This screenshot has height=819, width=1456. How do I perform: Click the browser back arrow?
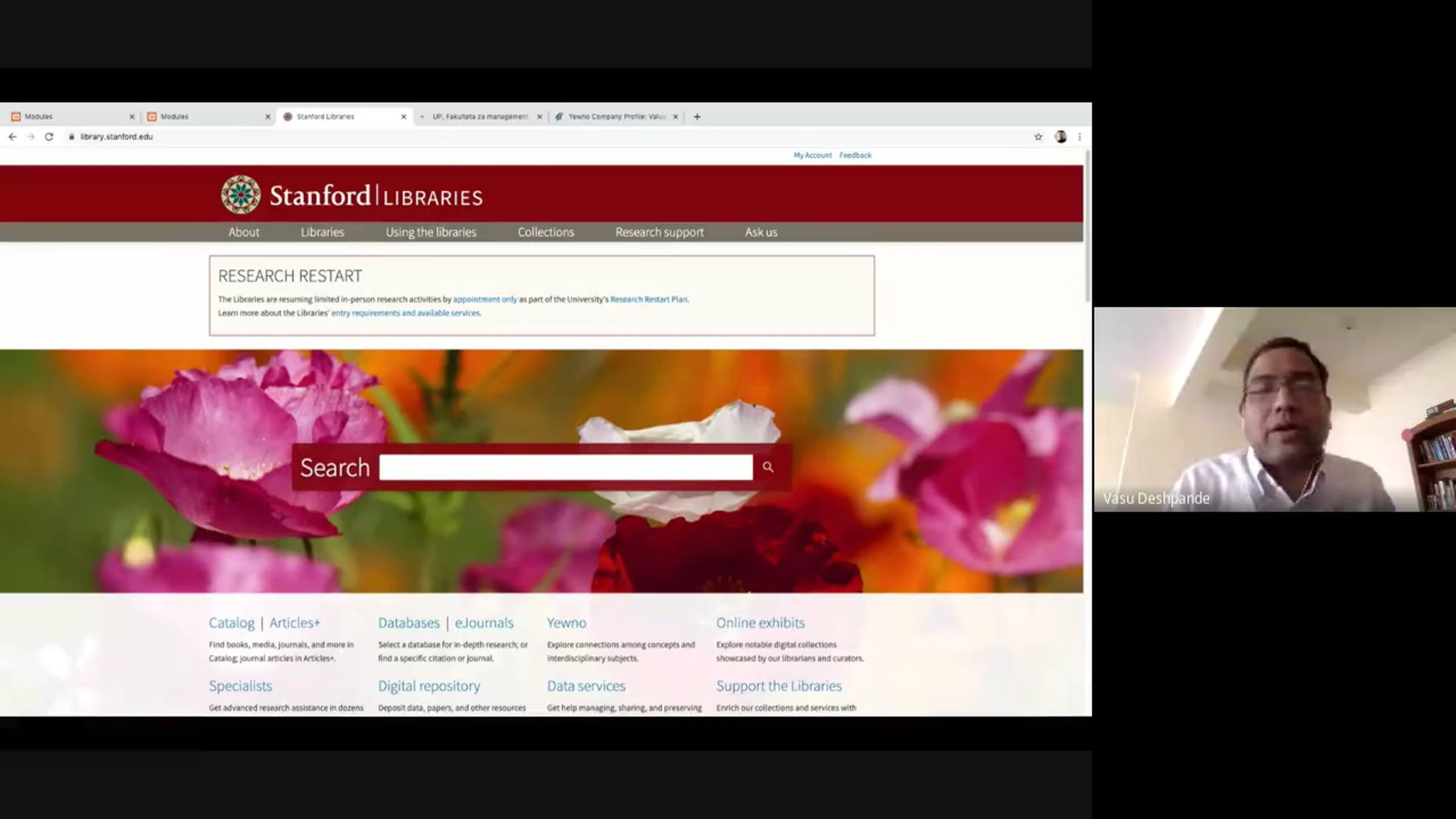[13, 136]
